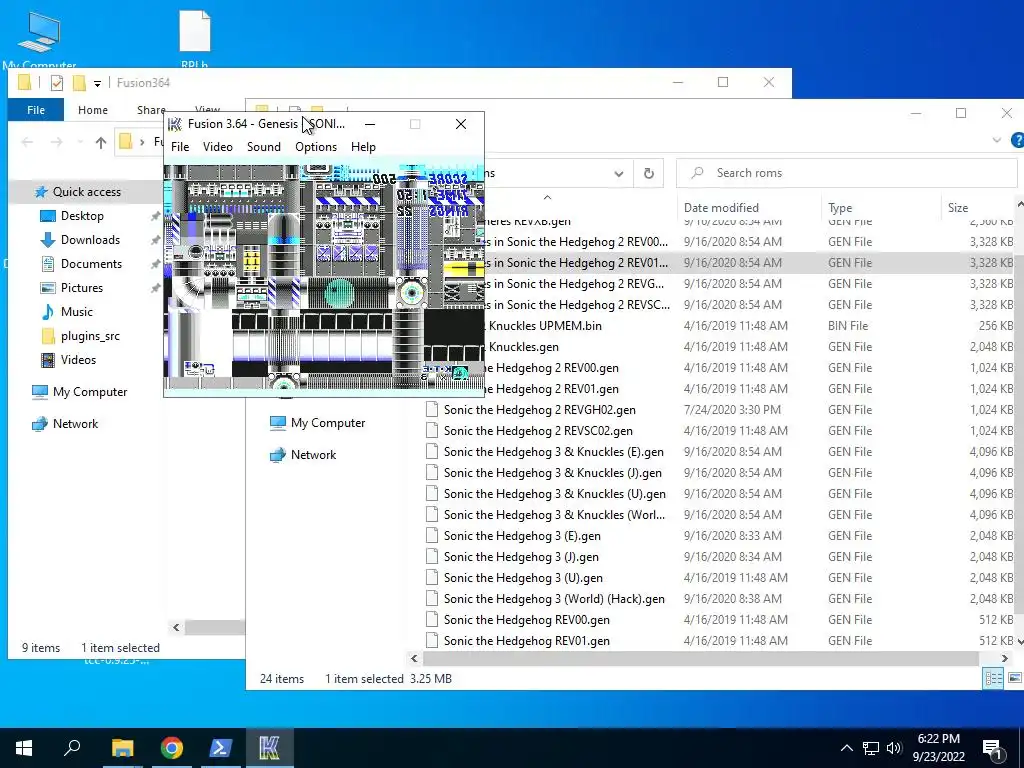Show hidden system tray icons
Image resolution: width=1024 pixels, height=768 pixels.
click(847, 748)
